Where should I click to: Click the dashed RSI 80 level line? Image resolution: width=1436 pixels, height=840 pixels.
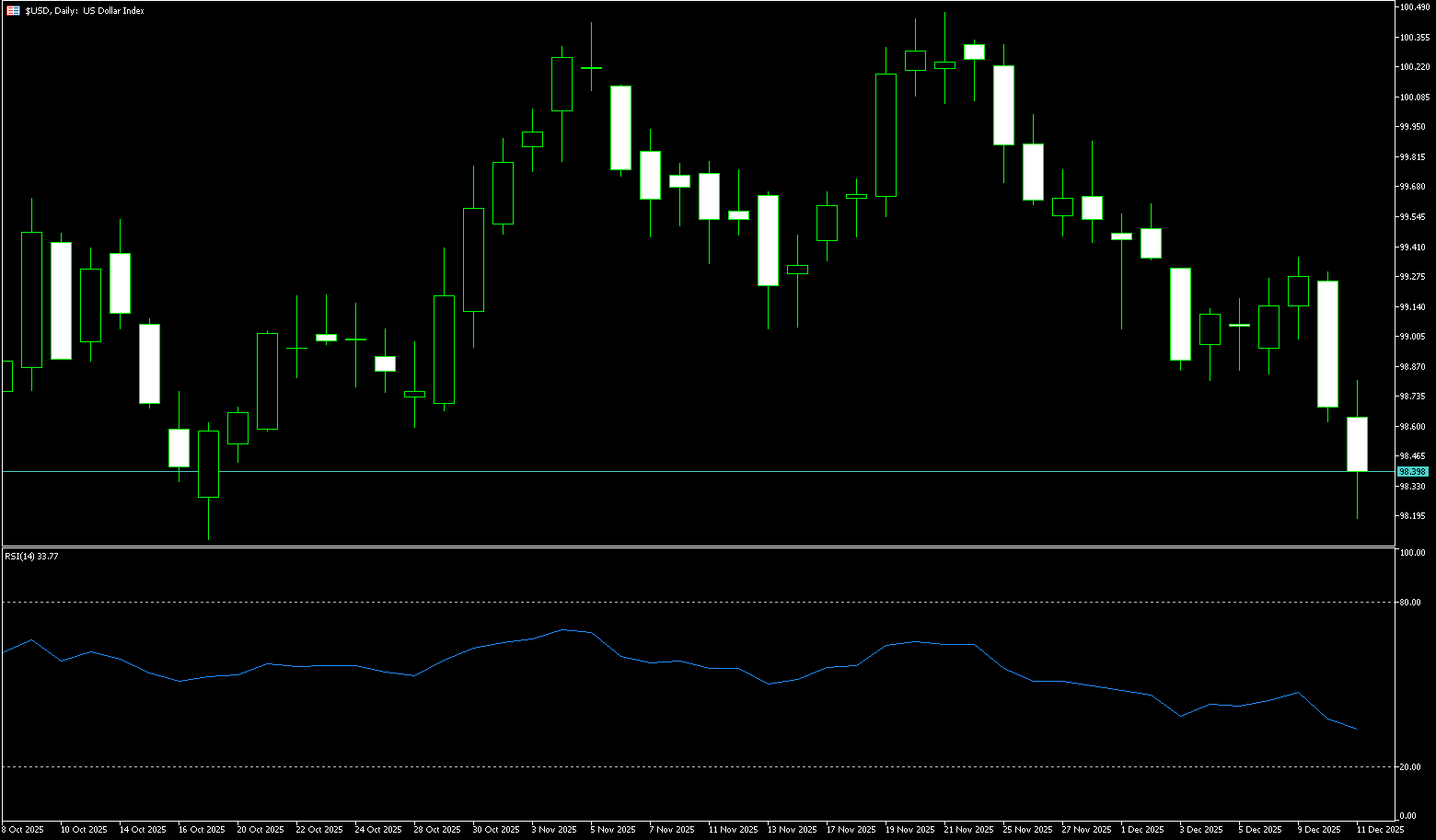[700, 602]
